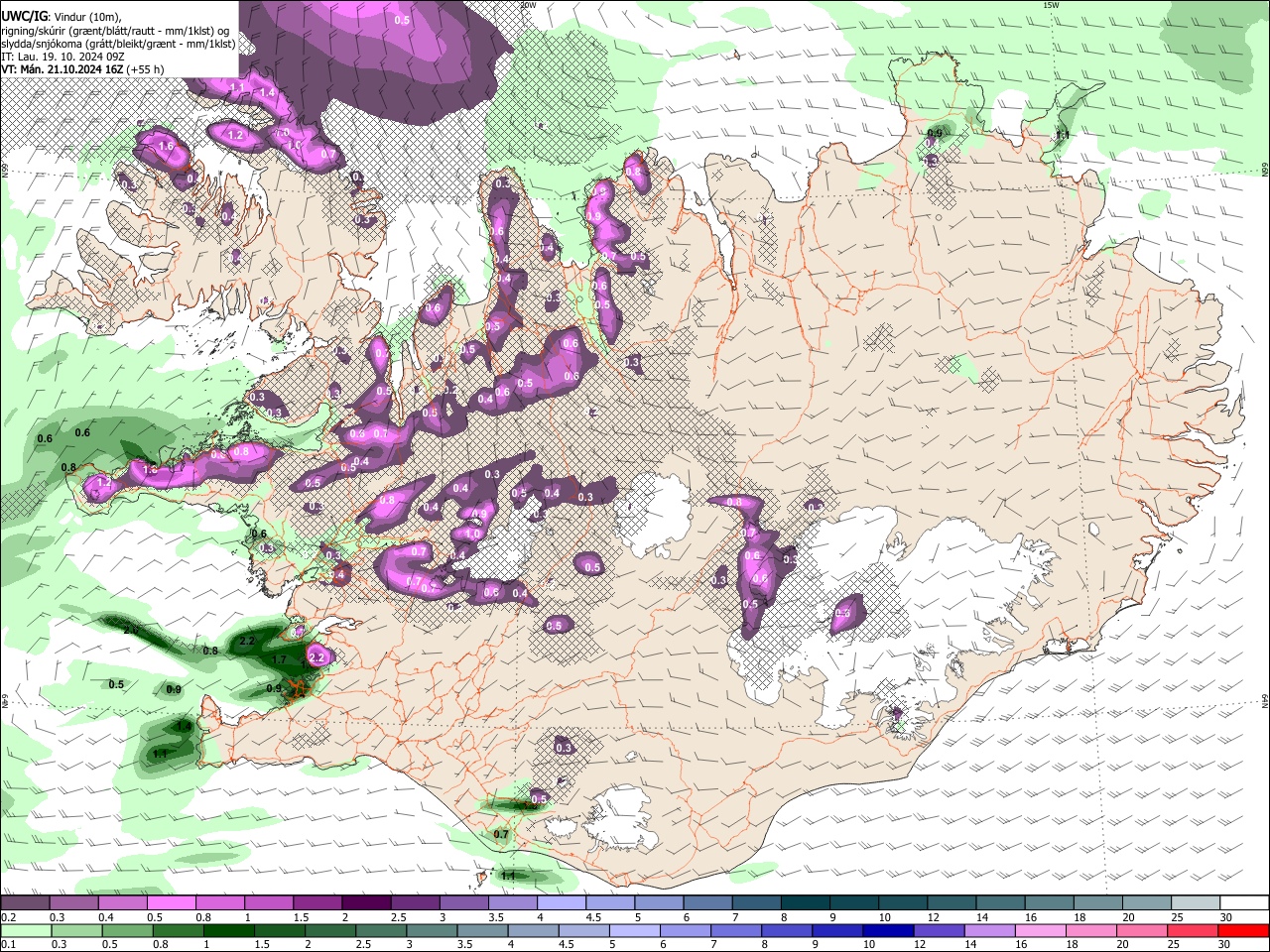The image size is (1270, 952).
Task: Click the 2.7 value in the green rain band
Action: (131, 630)
